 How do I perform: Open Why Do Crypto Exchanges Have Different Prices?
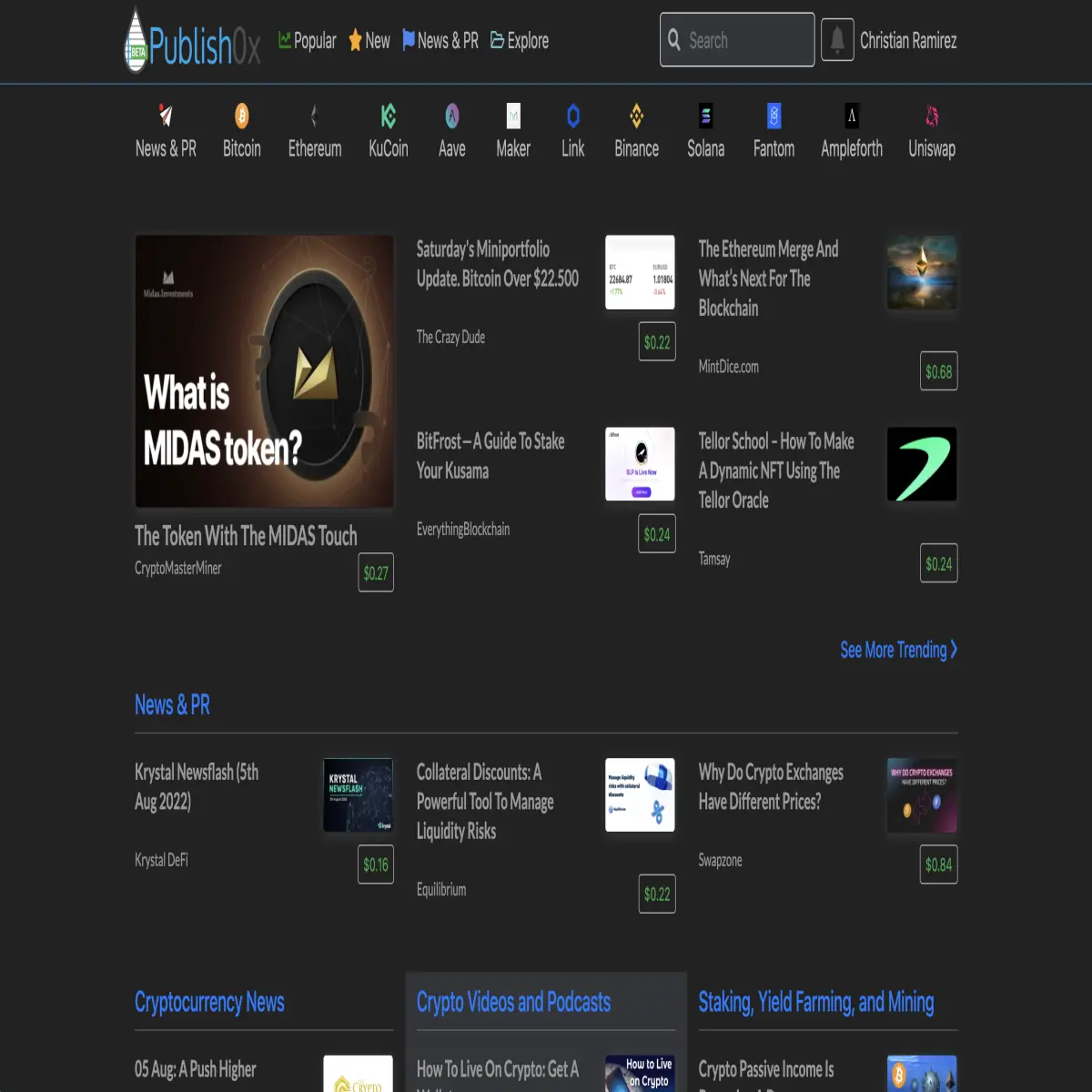pos(771,787)
